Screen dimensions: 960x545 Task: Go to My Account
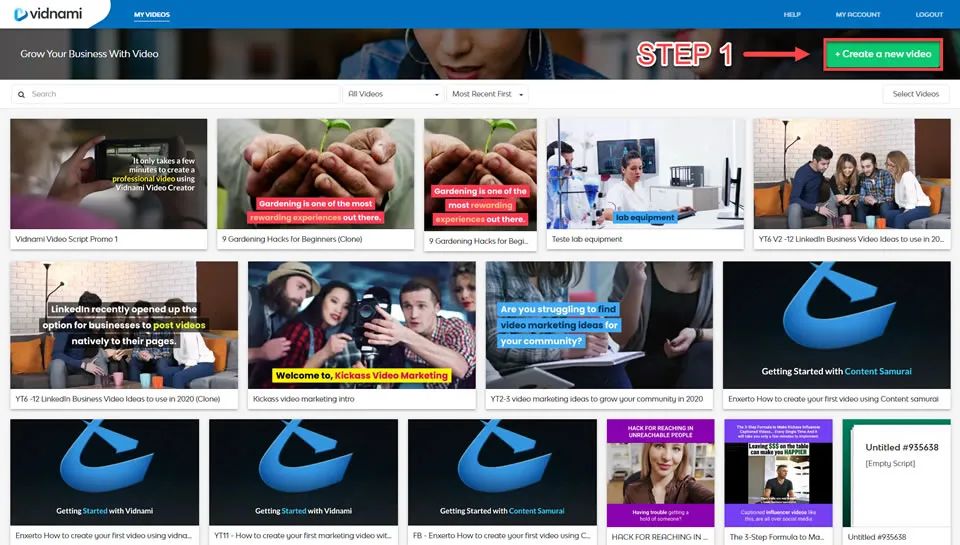[858, 14]
